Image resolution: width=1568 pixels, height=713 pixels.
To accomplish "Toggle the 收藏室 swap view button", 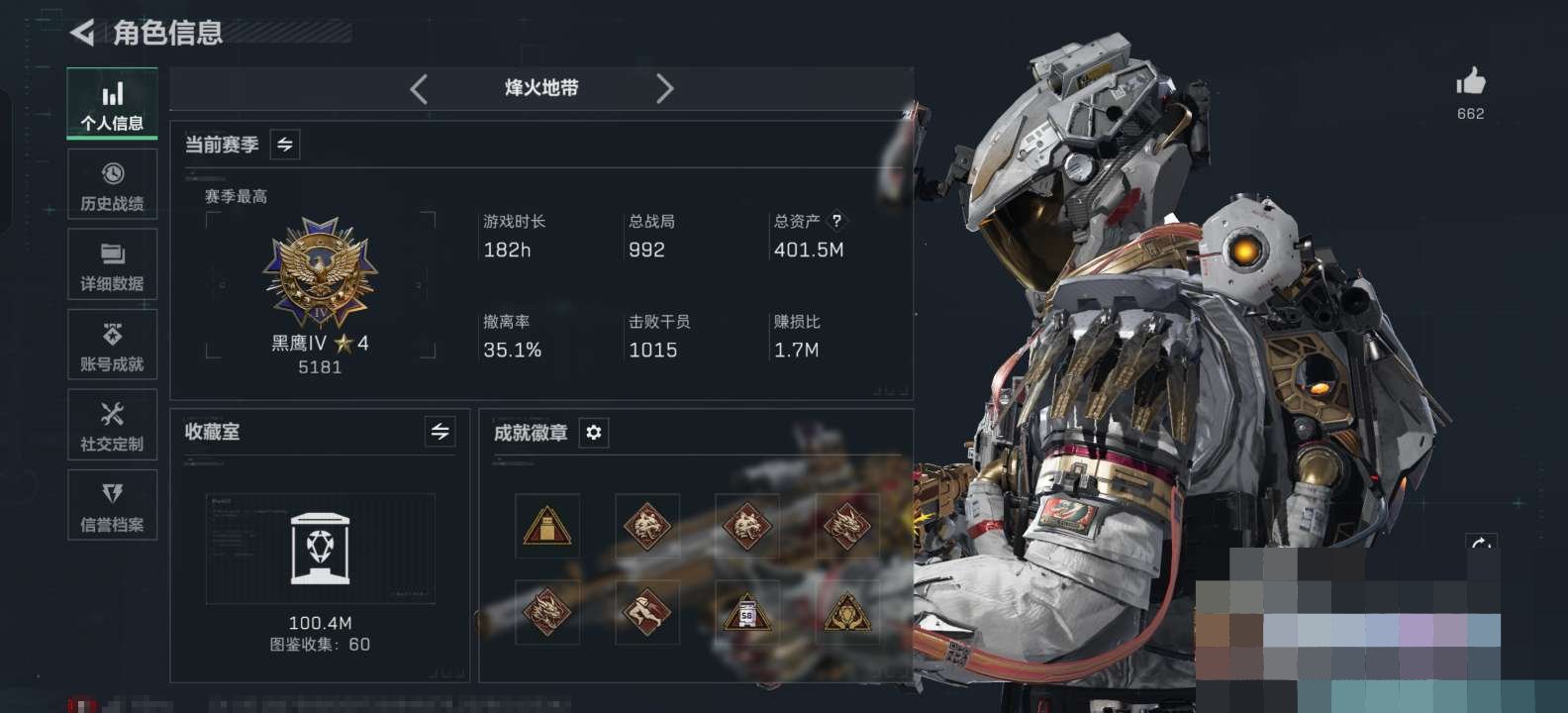I will click(x=440, y=432).
